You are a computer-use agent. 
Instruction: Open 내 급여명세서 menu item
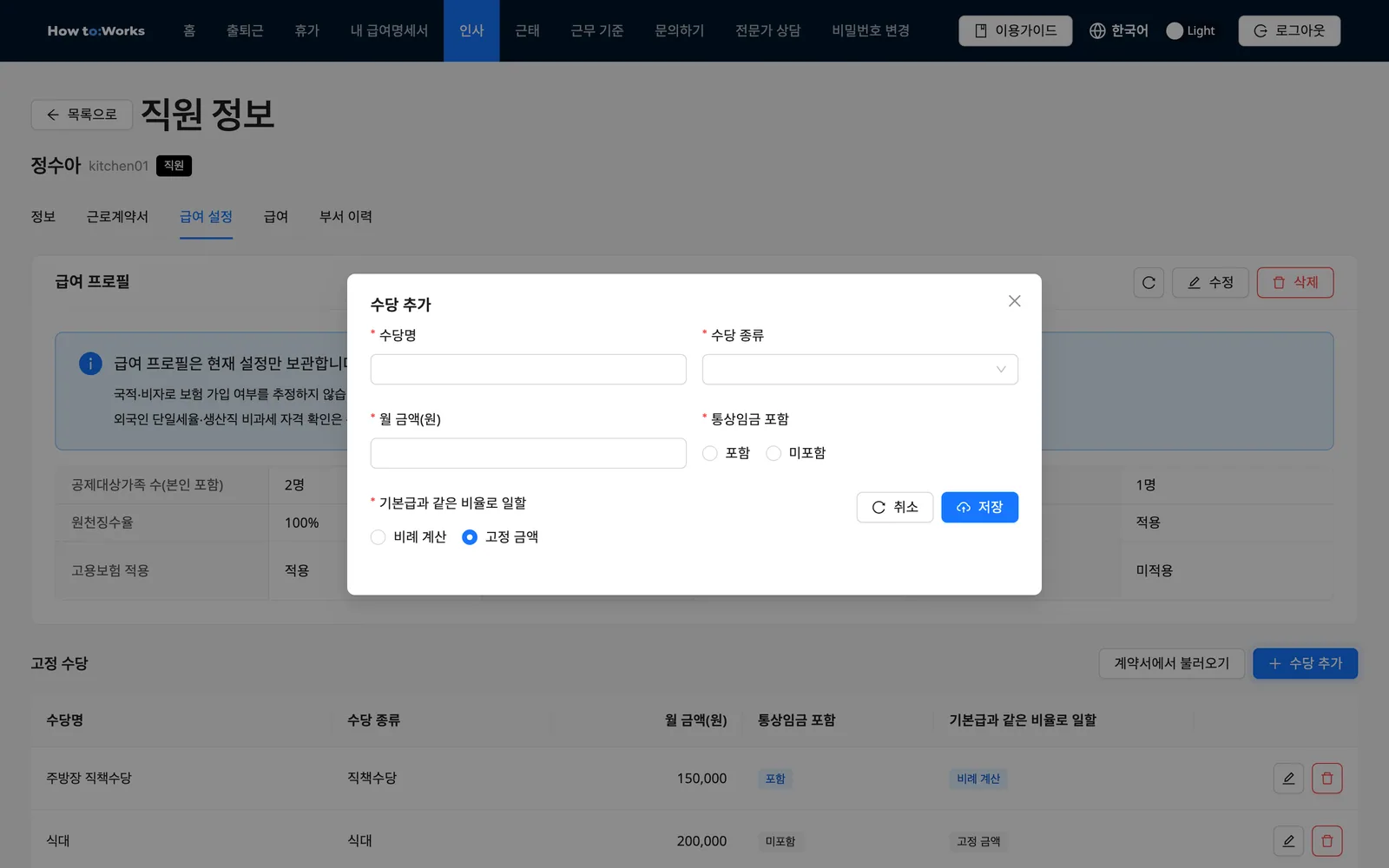(389, 30)
